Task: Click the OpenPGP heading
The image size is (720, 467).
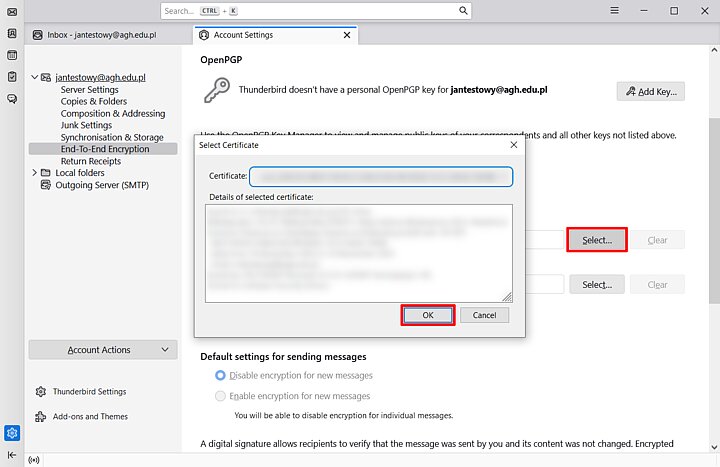Action: [221, 60]
